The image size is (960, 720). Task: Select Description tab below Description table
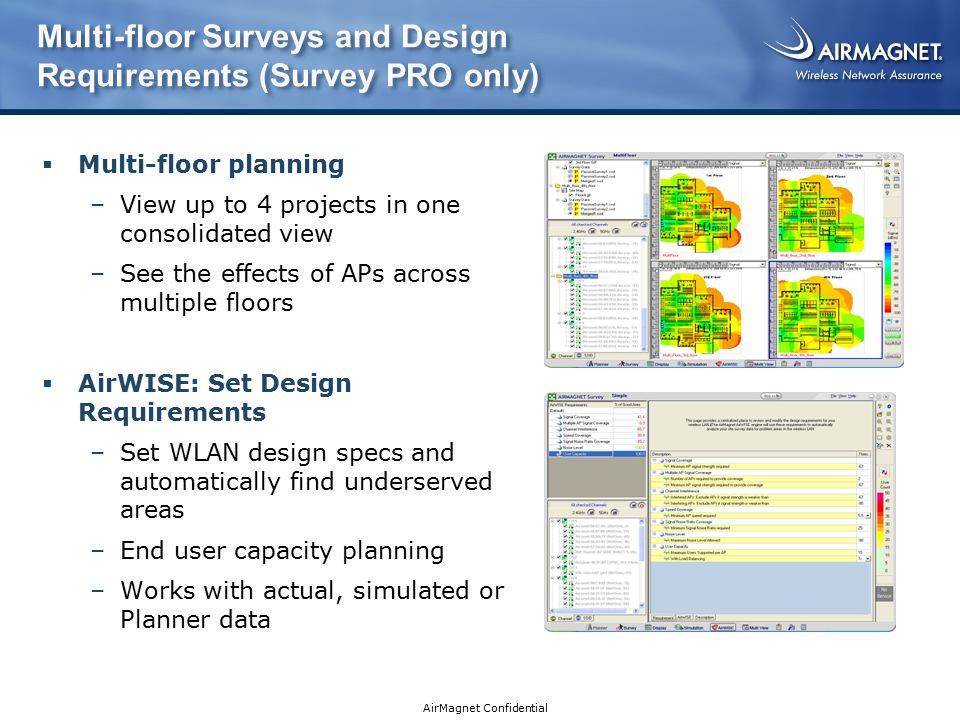705,618
